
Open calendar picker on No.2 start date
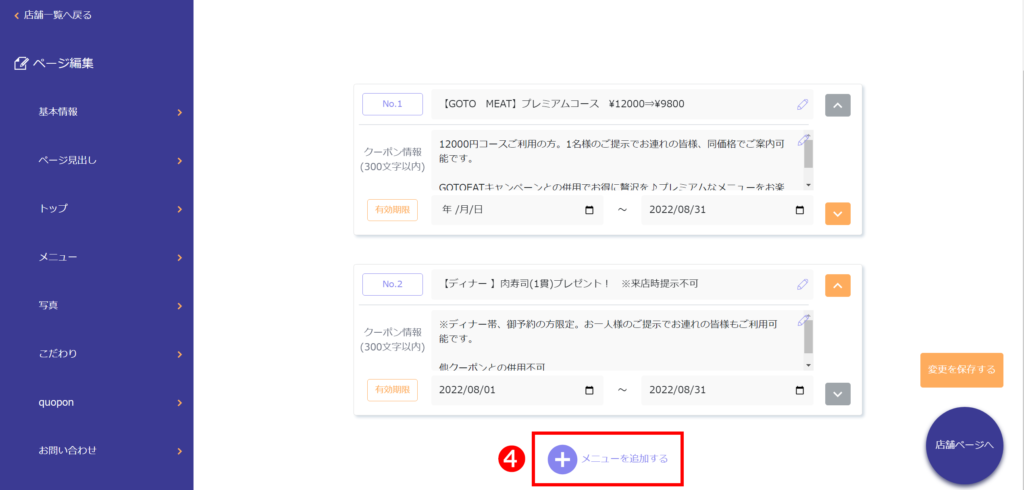click(x=589, y=390)
